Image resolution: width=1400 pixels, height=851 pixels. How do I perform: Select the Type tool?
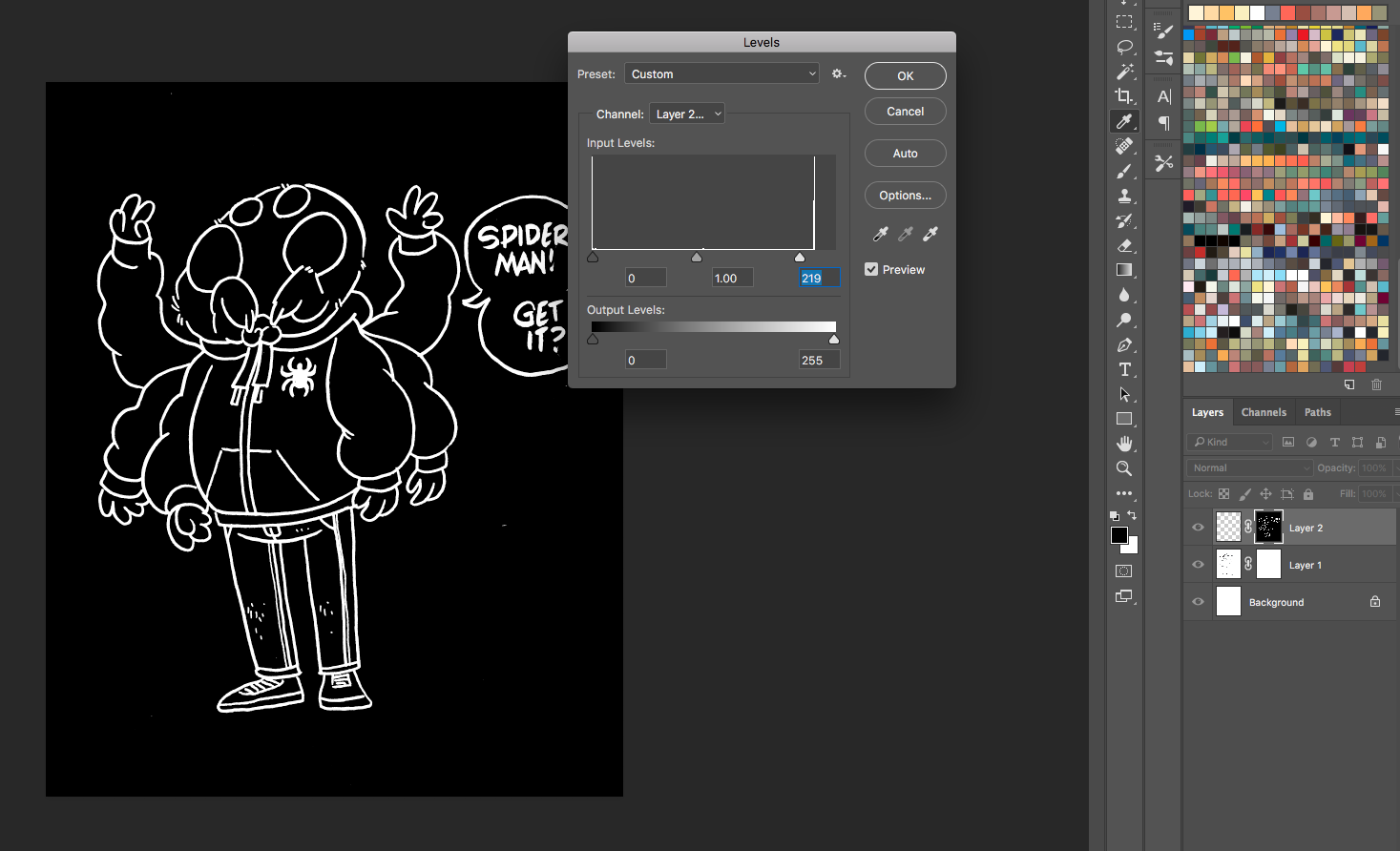click(1124, 369)
